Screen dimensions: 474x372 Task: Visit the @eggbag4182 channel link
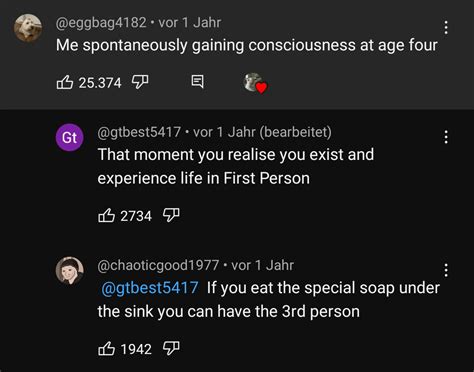coord(101,23)
